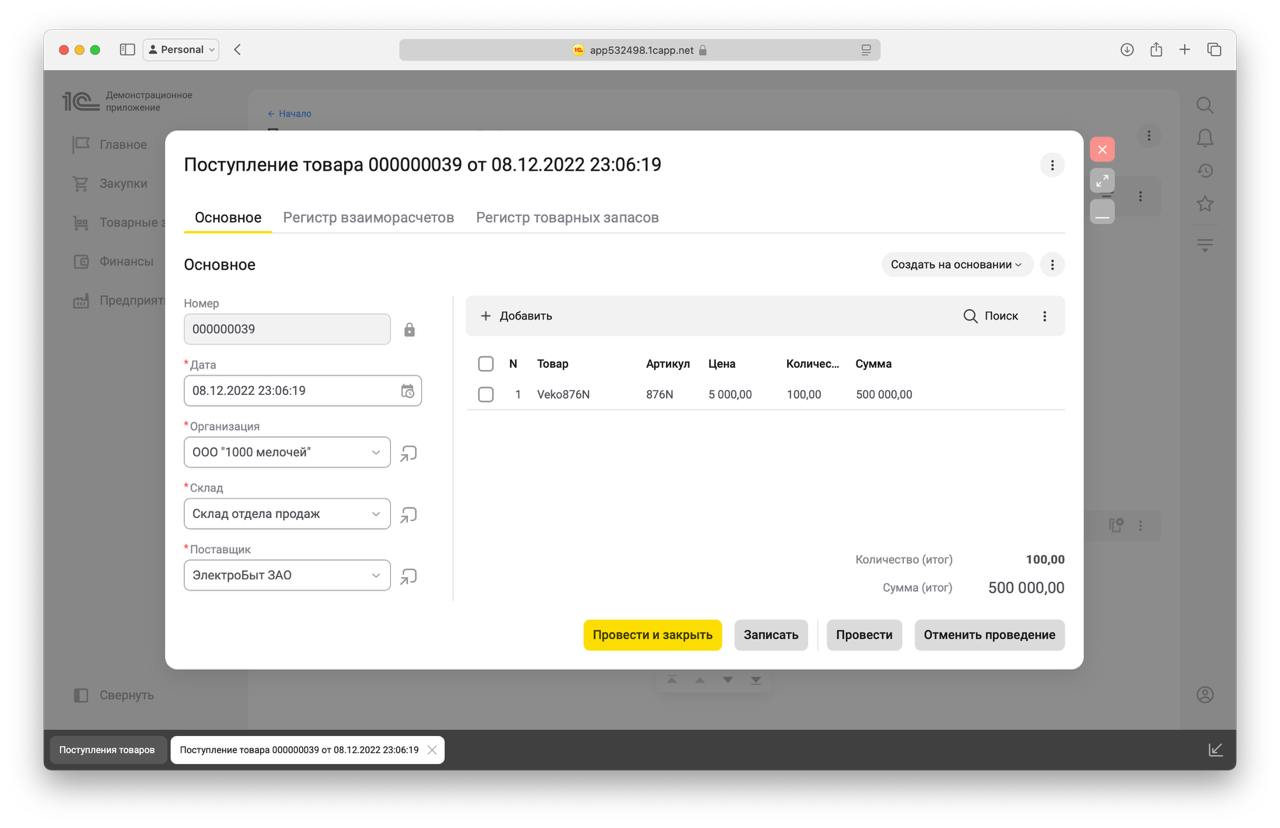Open document three-dot menu near title
This screenshot has height=828, width=1280.
pyautogui.click(x=1052, y=165)
